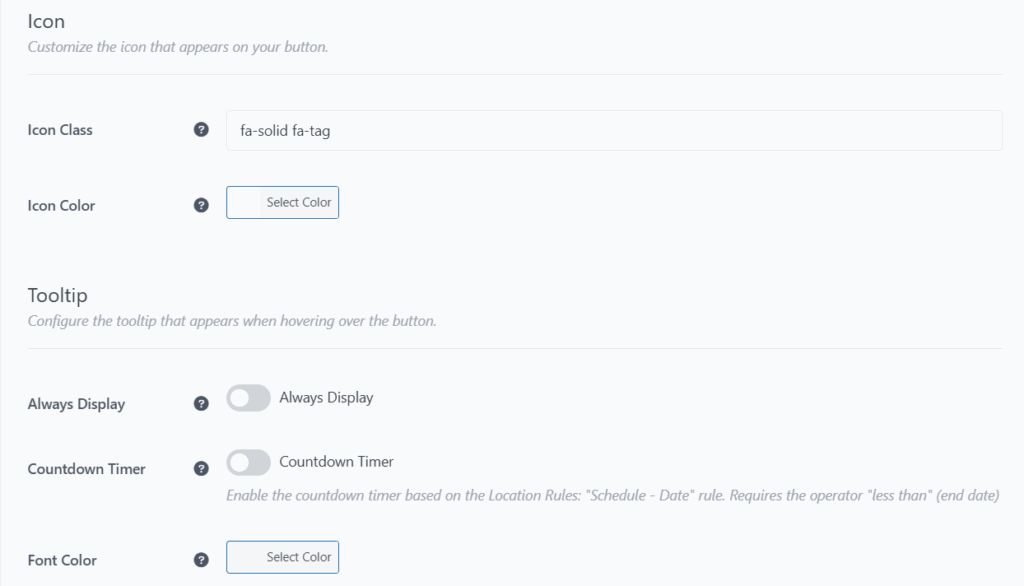Viewport: 1024px width, 586px height.
Task: Click the Font Color help icon
Action: (201, 560)
